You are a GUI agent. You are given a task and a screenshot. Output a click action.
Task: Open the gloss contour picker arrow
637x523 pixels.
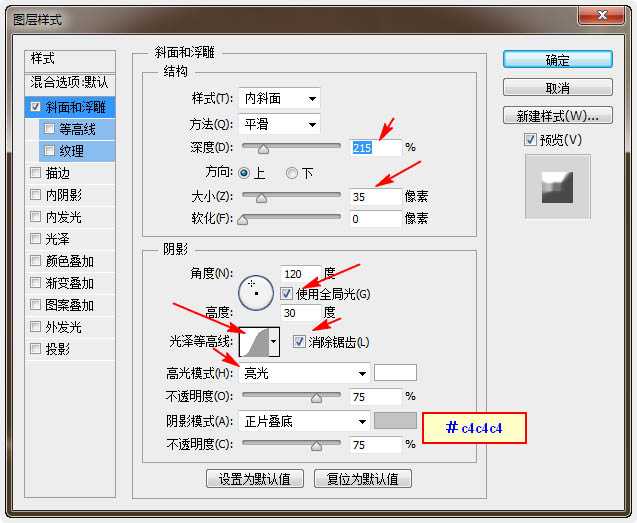pos(274,342)
